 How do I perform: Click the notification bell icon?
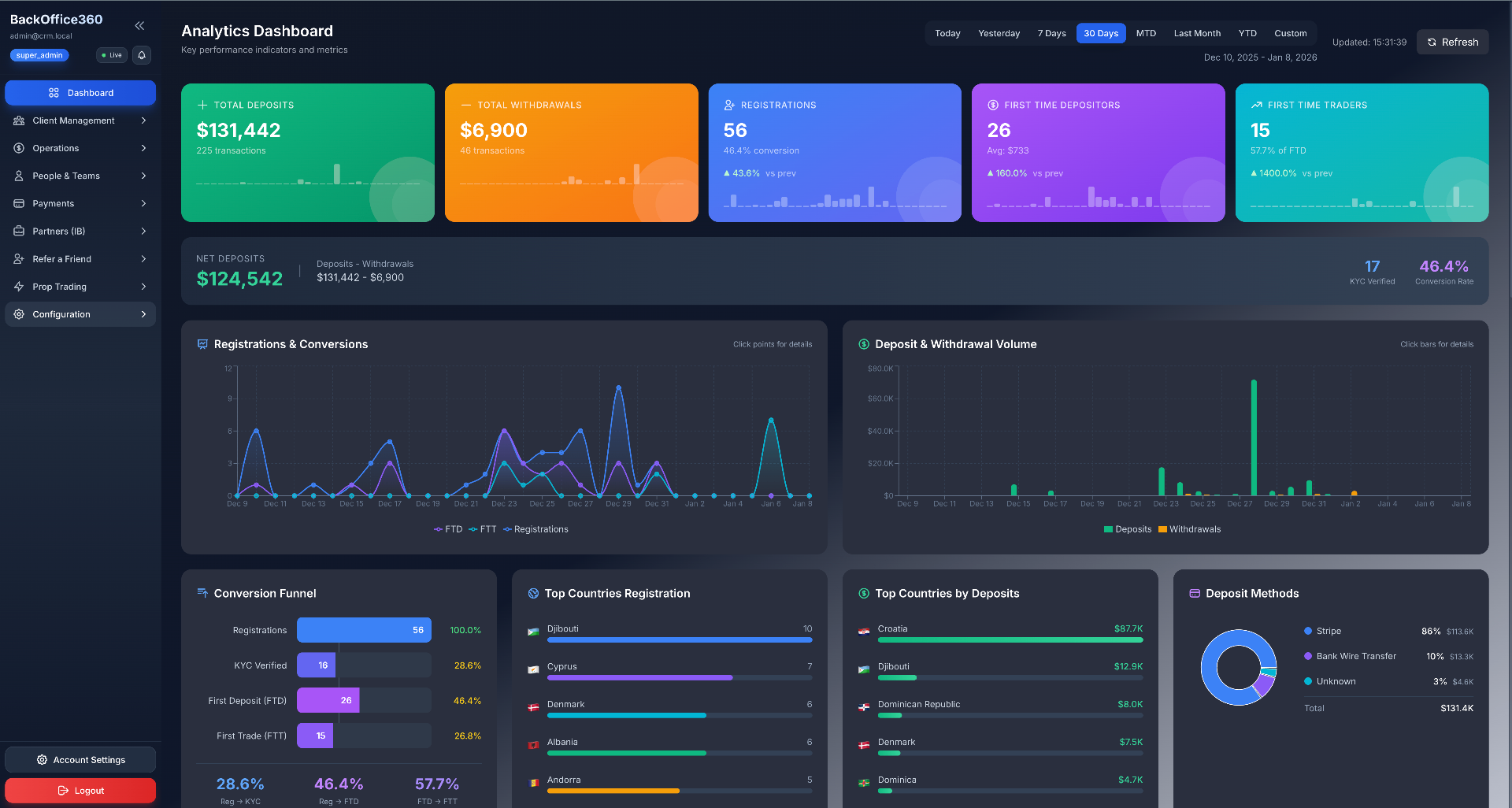coord(142,55)
